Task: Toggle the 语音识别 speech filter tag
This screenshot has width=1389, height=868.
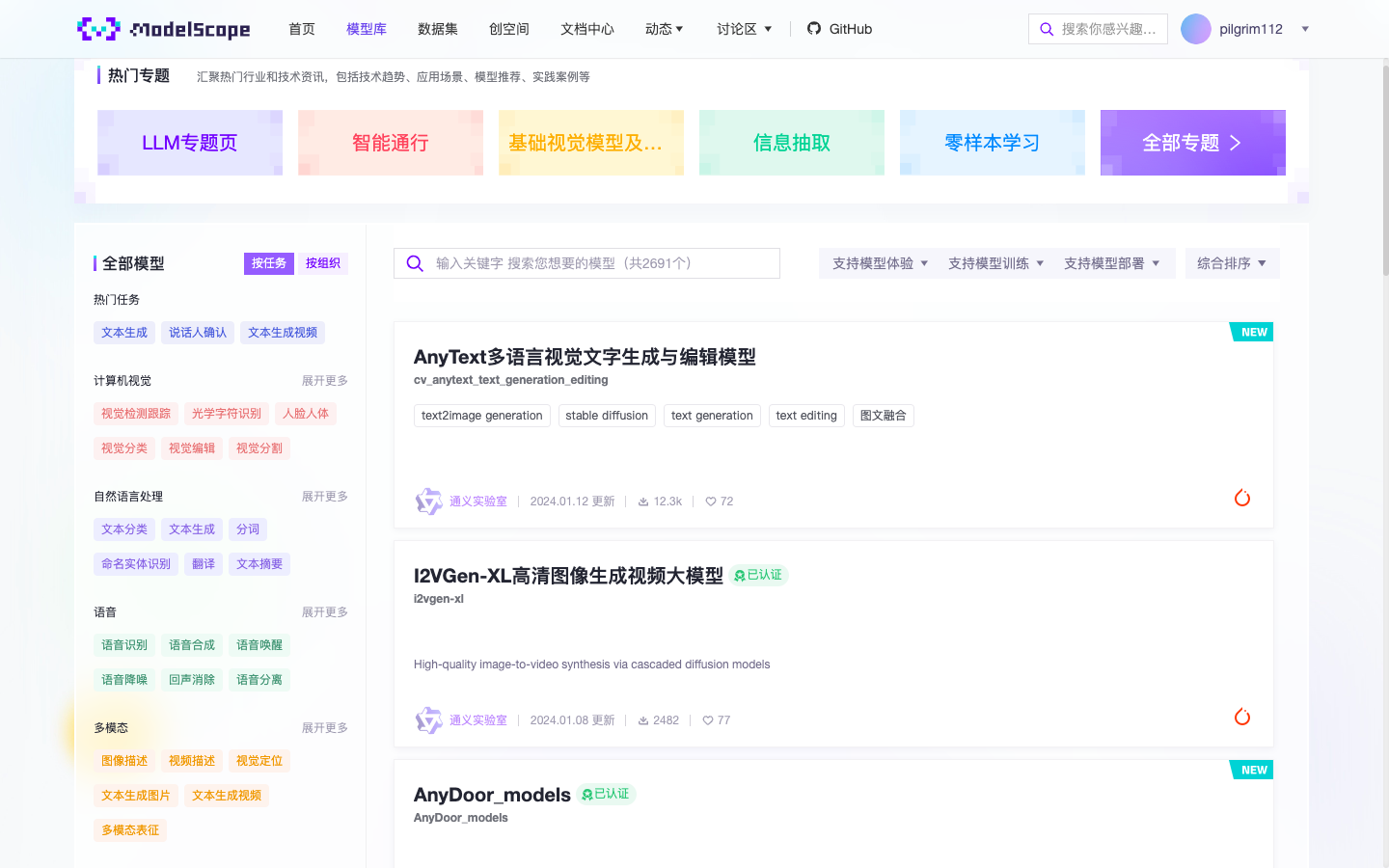Action: pos(123,644)
